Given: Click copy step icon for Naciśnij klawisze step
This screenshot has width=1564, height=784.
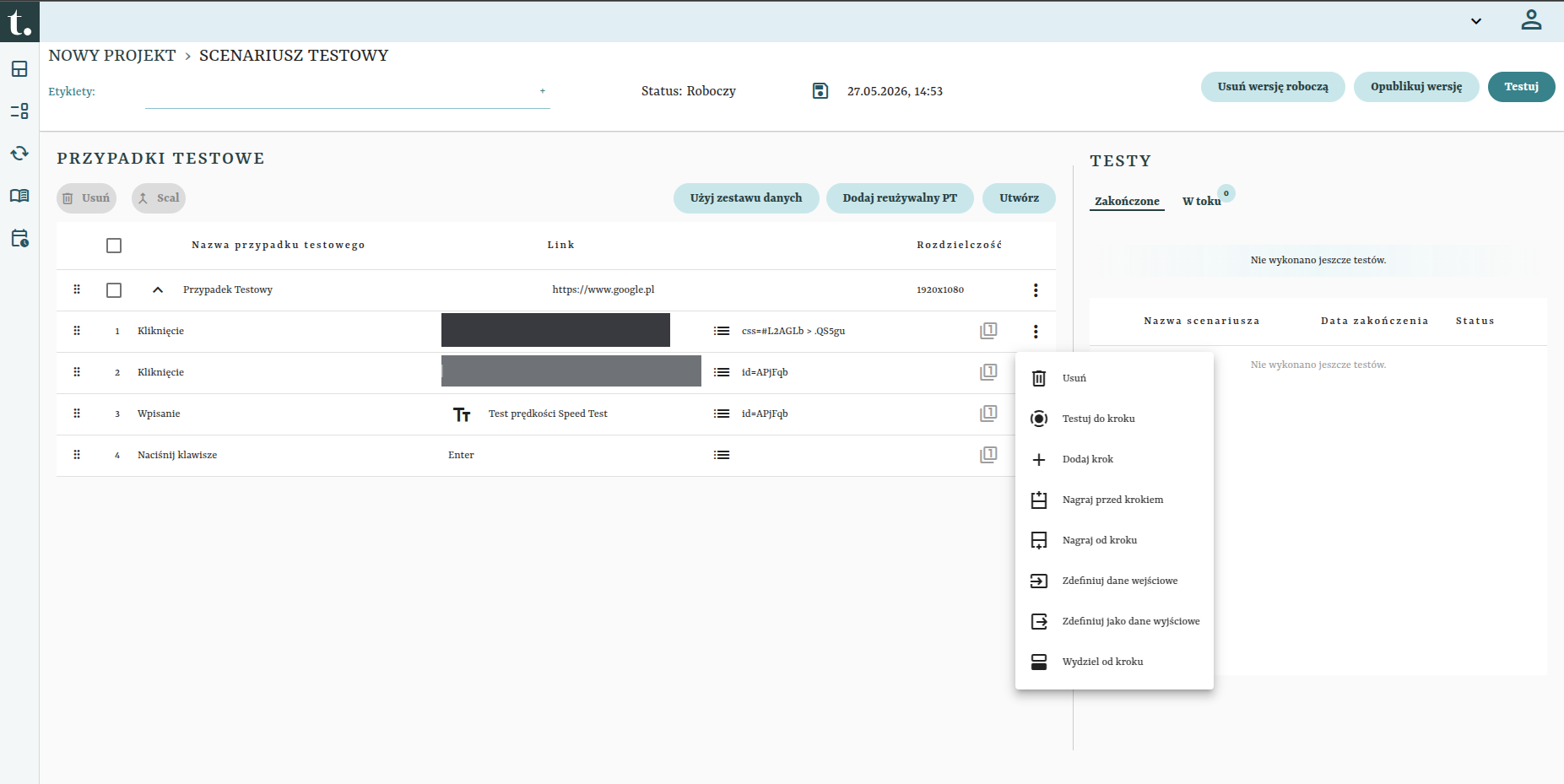Looking at the screenshot, I should (988, 455).
